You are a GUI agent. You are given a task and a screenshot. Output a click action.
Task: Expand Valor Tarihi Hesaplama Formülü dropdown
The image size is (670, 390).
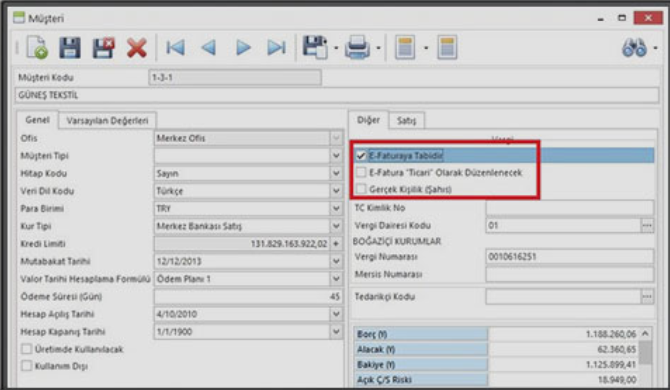click(x=336, y=279)
